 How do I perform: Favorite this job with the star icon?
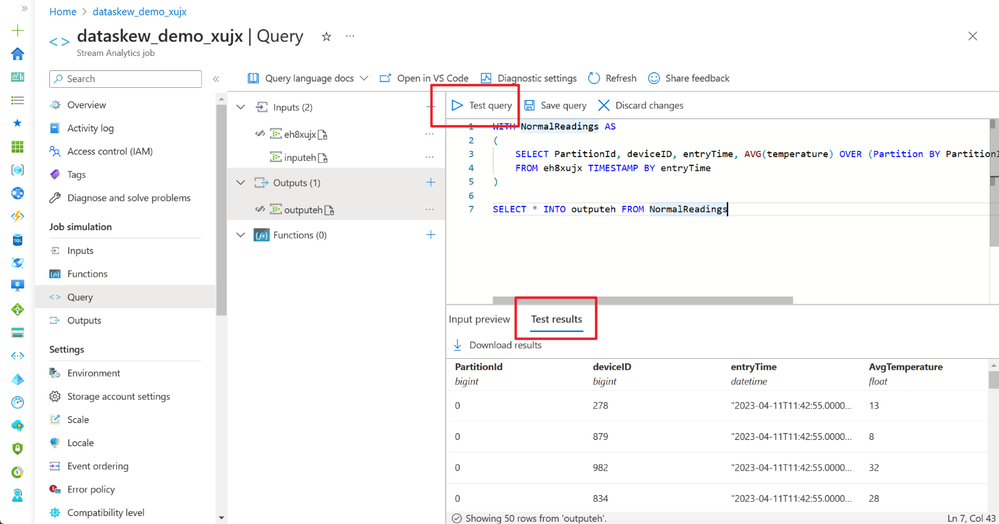326,36
